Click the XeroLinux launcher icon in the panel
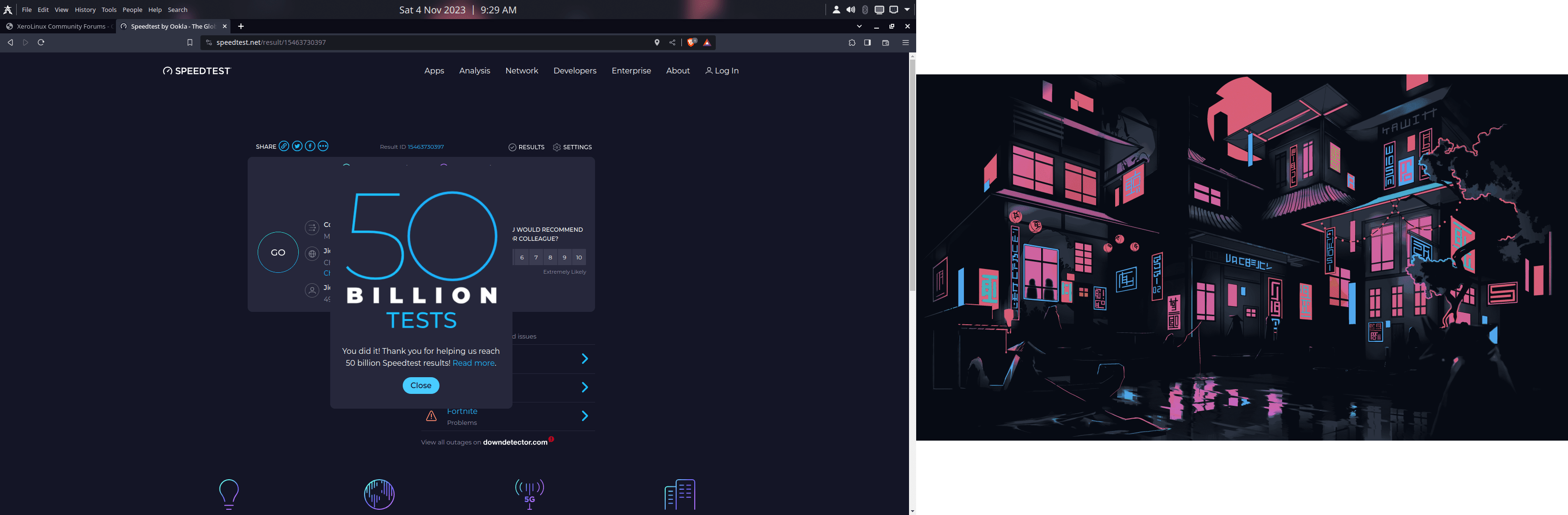Screen dimensions: 1568x515 point(8,10)
